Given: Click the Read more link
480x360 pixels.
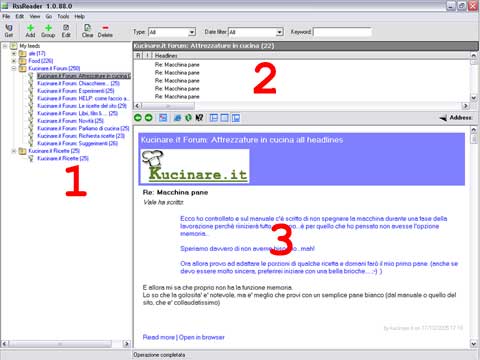Looking at the screenshot, I should 159,337.
